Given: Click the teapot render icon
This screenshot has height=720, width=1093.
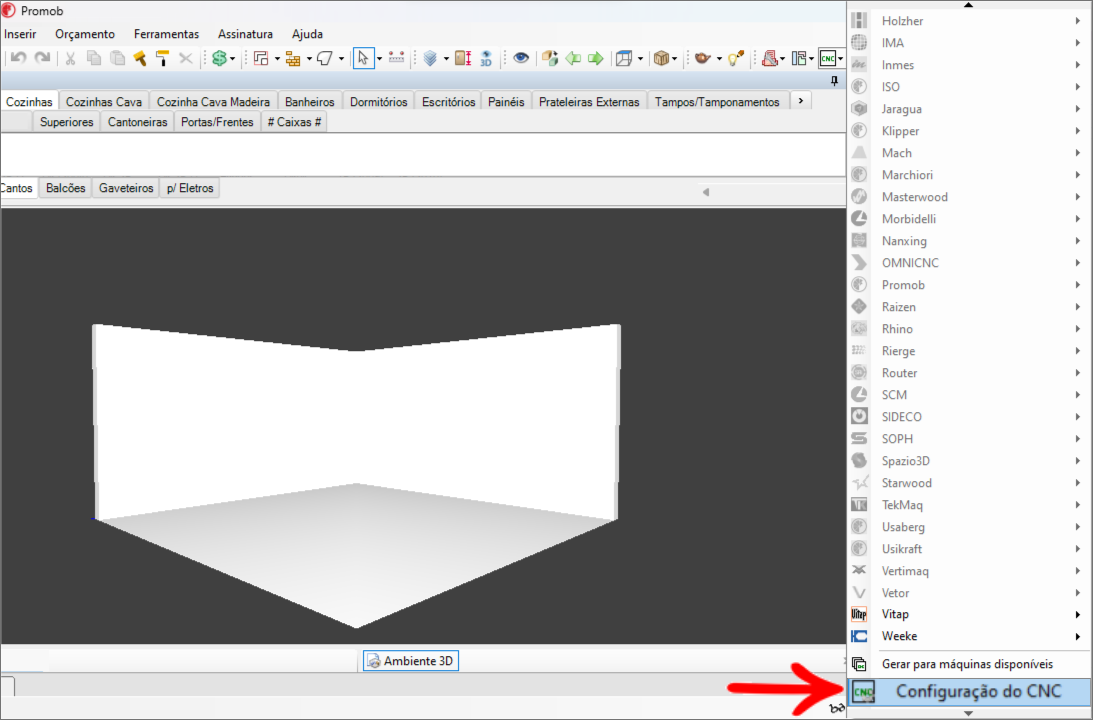Looking at the screenshot, I should coord(702,59).
